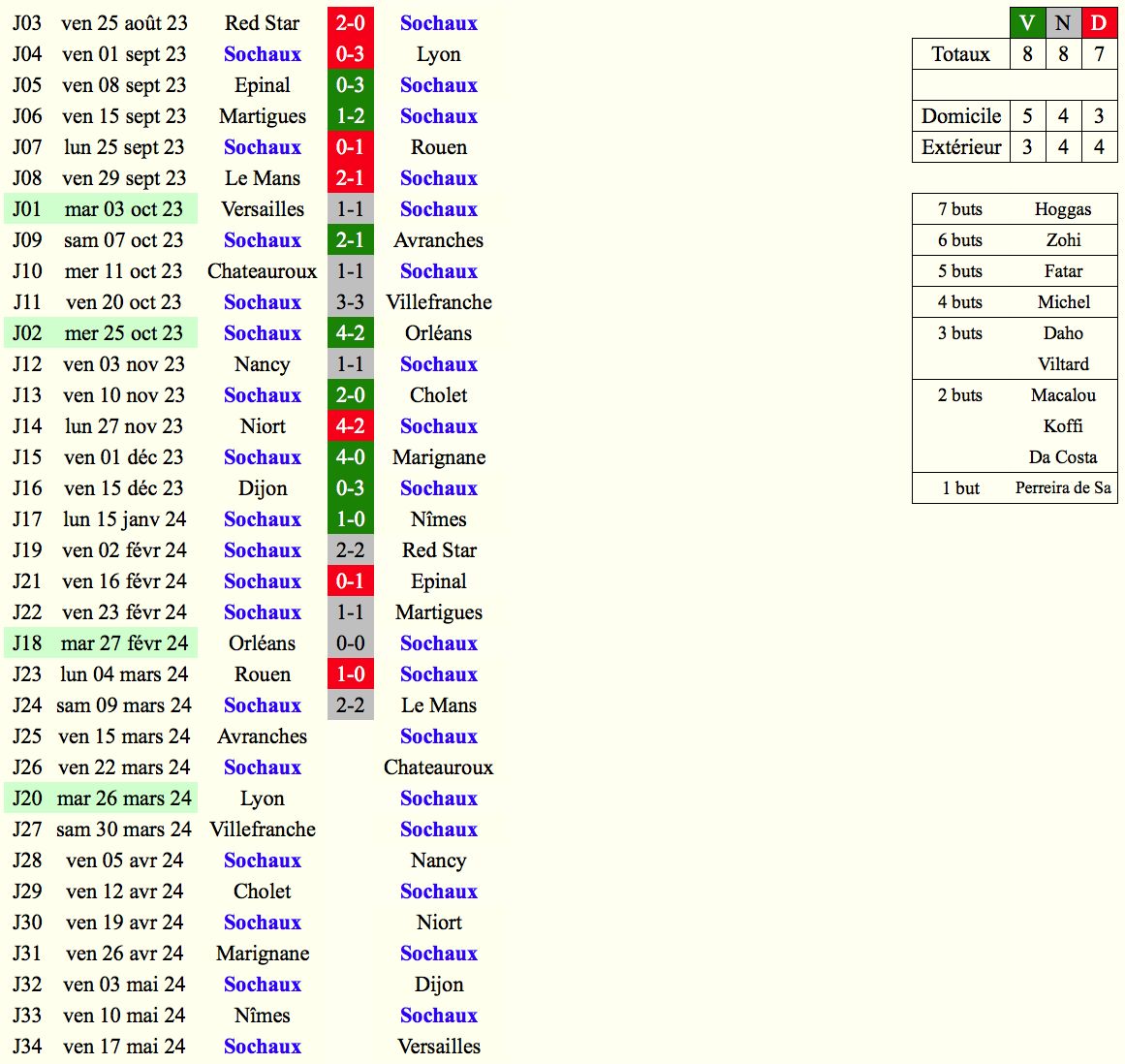
Task: Select date ven 17 mai 24
Action: click(x=124, y=1046)
